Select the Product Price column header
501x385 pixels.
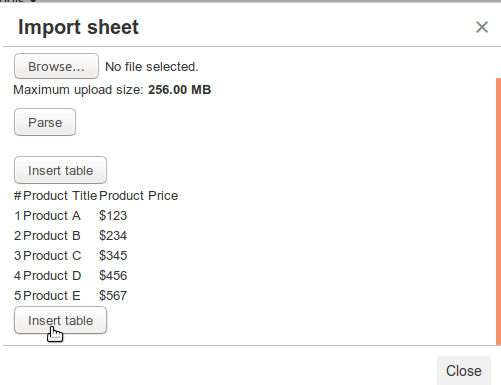point(139,196)
